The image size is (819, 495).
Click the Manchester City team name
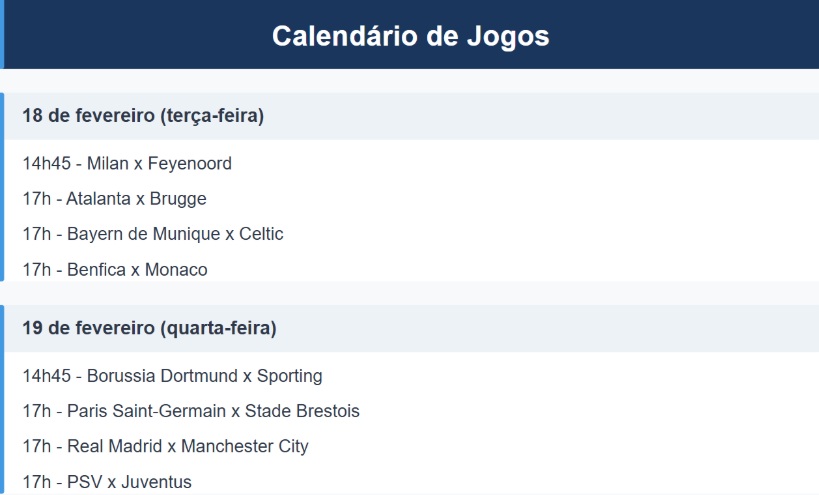click(244, 446)
